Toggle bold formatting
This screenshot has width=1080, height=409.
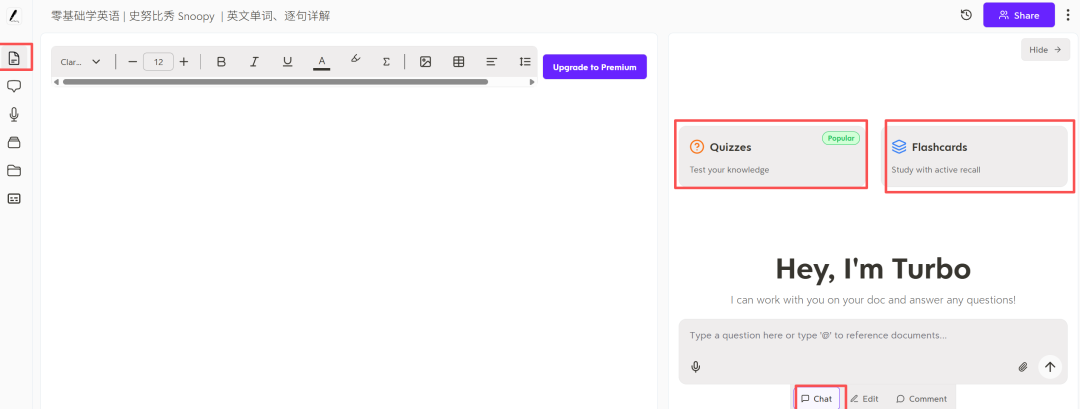[221, 62]
